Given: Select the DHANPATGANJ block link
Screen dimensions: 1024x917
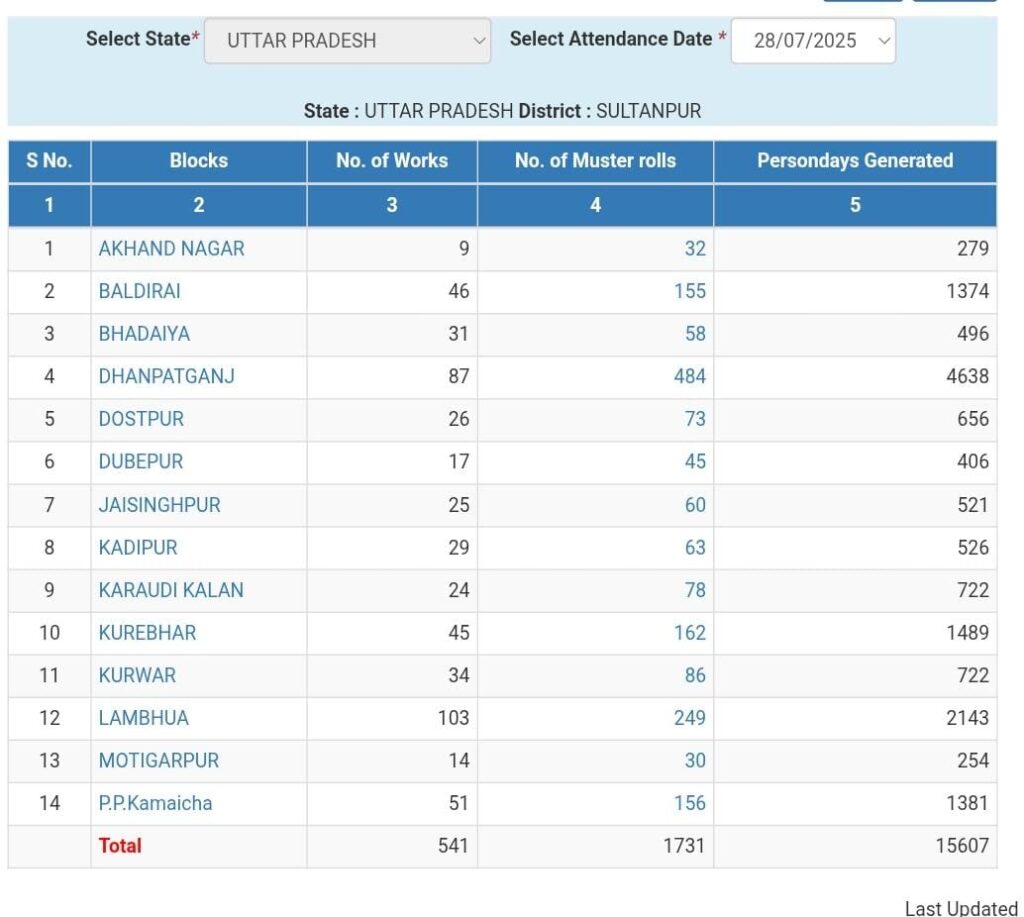Looking at the screenshot, I should point(166,377).
